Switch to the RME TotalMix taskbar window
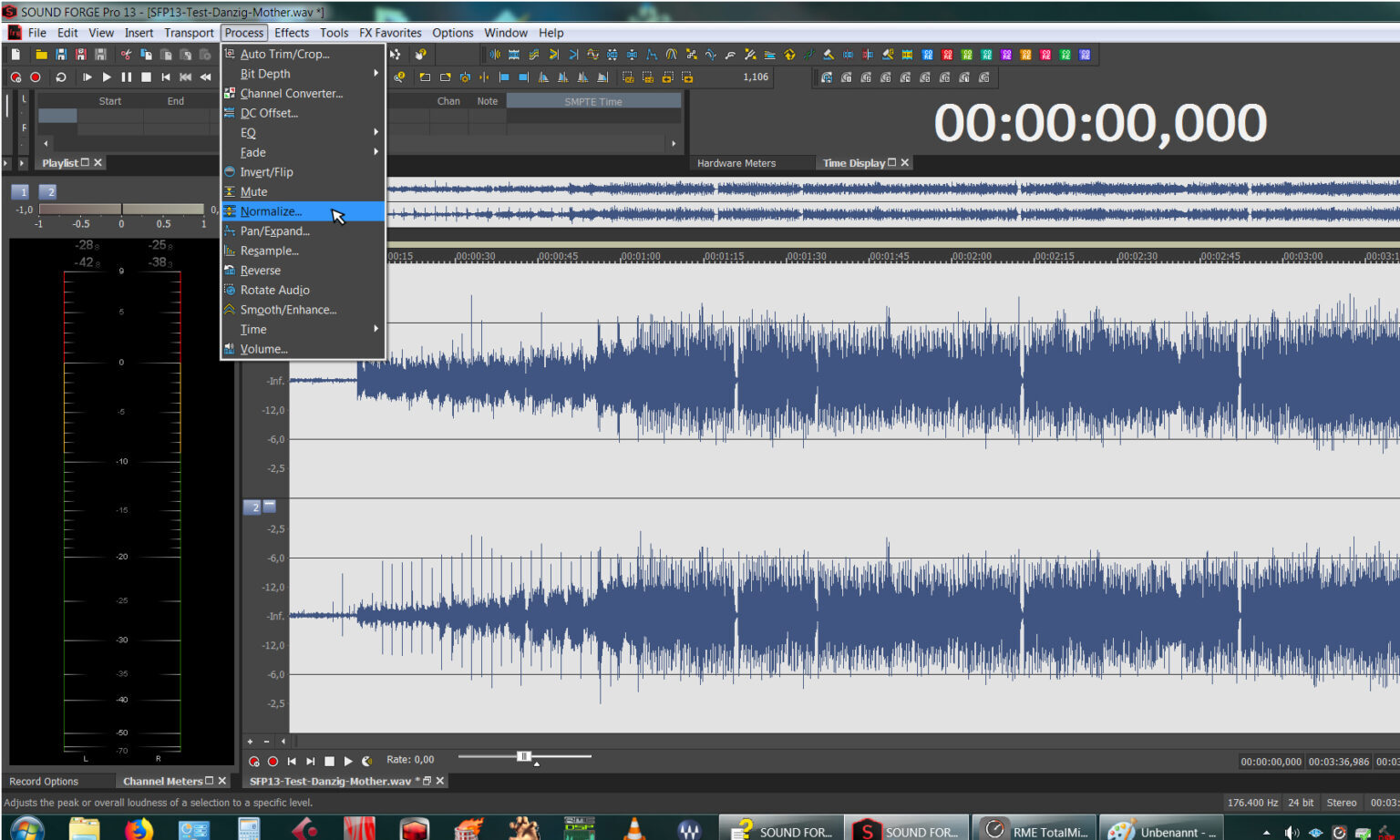Image resolution: width=1400 pixels, height=840 pixels. pos(1035,830)
